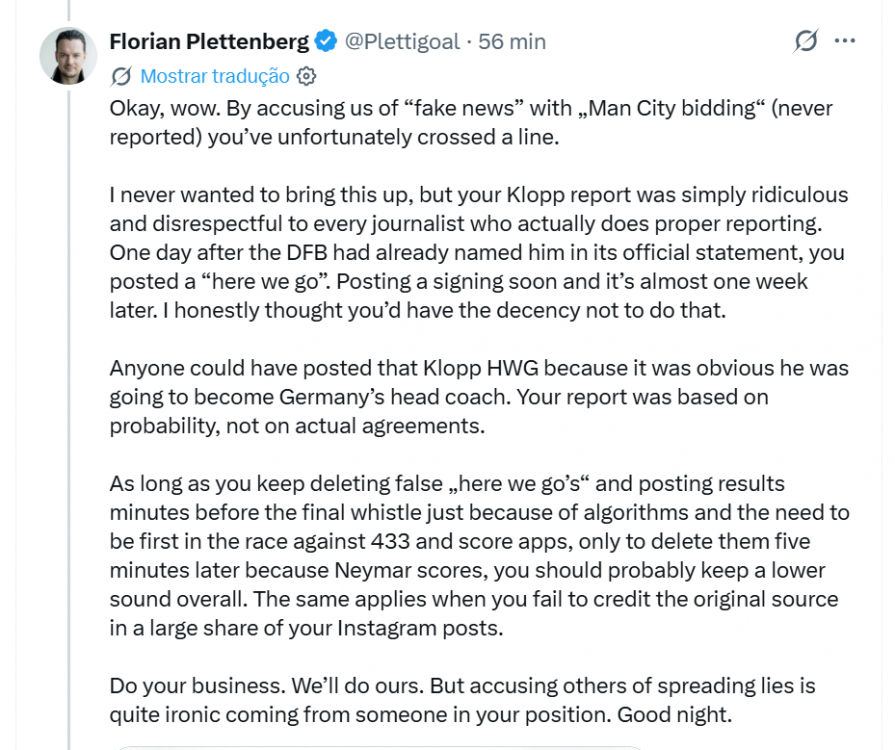Image resolution: width=895 pixels, height=750 pixels.
Task: Open the @Plettigoal handle link
Action: 402,41
